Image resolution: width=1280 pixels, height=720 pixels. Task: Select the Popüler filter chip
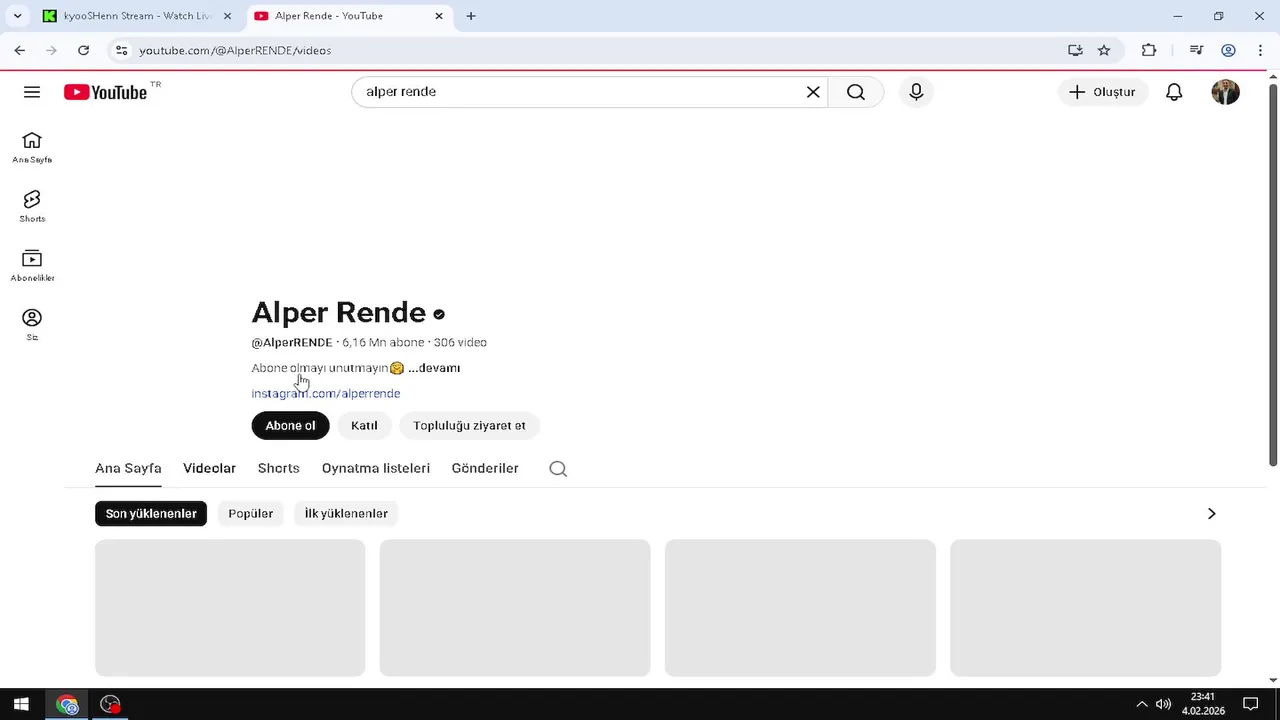251,513
